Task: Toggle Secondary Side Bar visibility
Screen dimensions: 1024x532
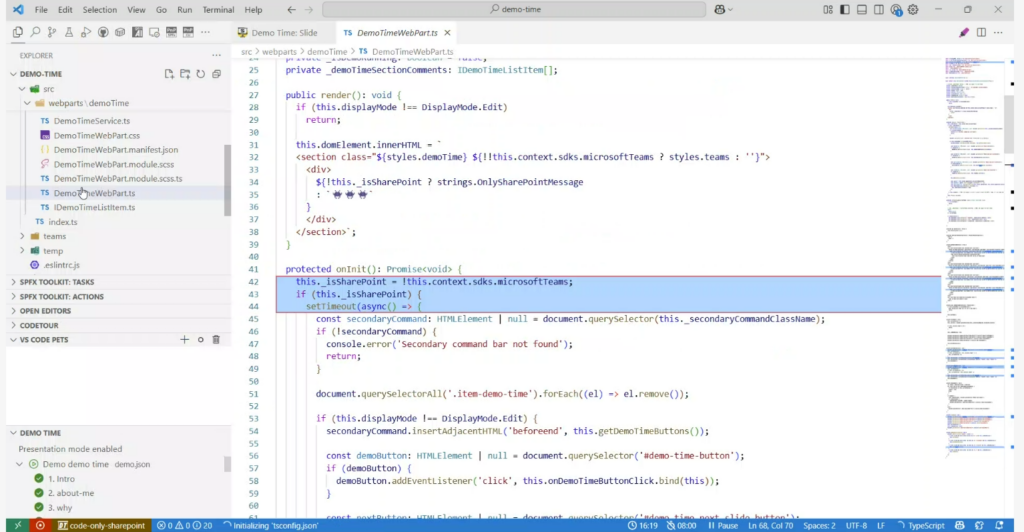Action: pyautogui.click(x=879, y=9)
